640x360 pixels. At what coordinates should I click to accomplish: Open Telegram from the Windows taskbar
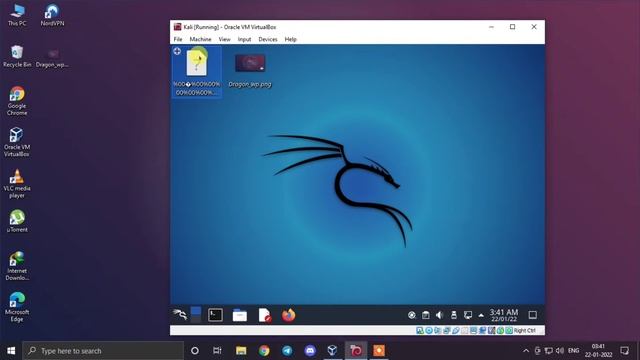[x=287, y=351]
